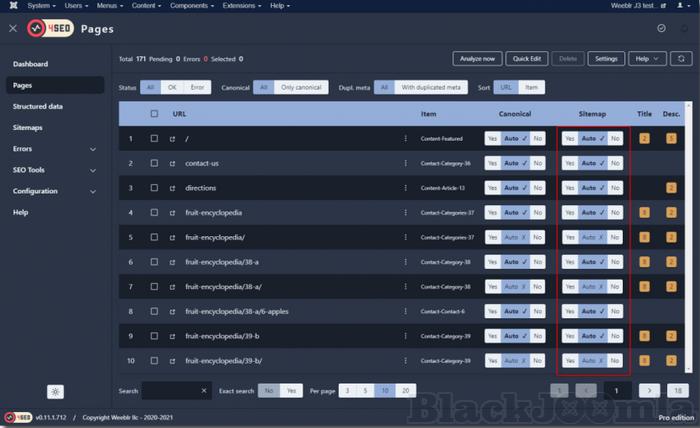Click the Analyze now button
Viewport: 700px width, 428px height.
(477, 59)
